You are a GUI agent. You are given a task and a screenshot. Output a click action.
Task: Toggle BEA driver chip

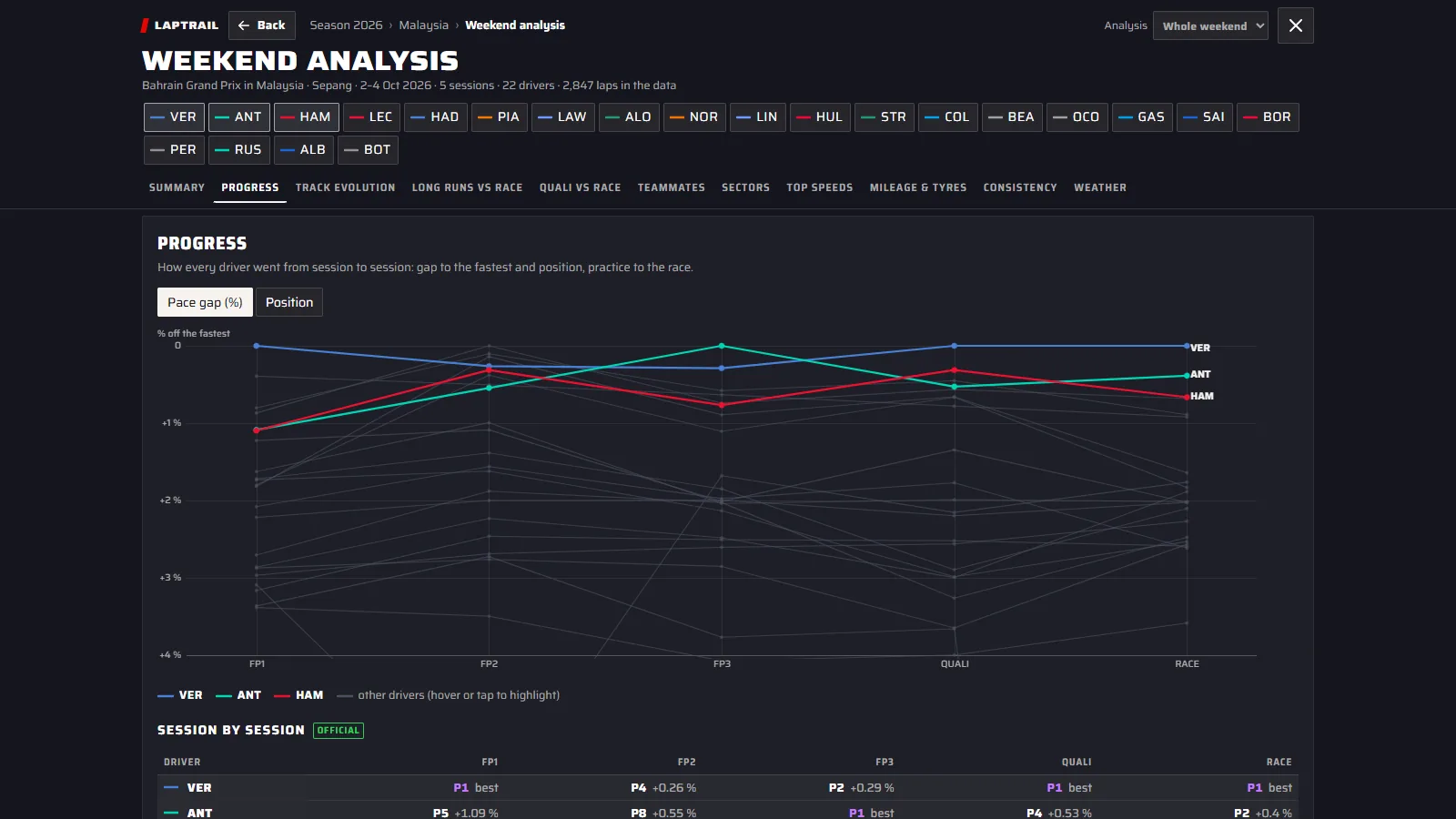(x=1013, y=116)
